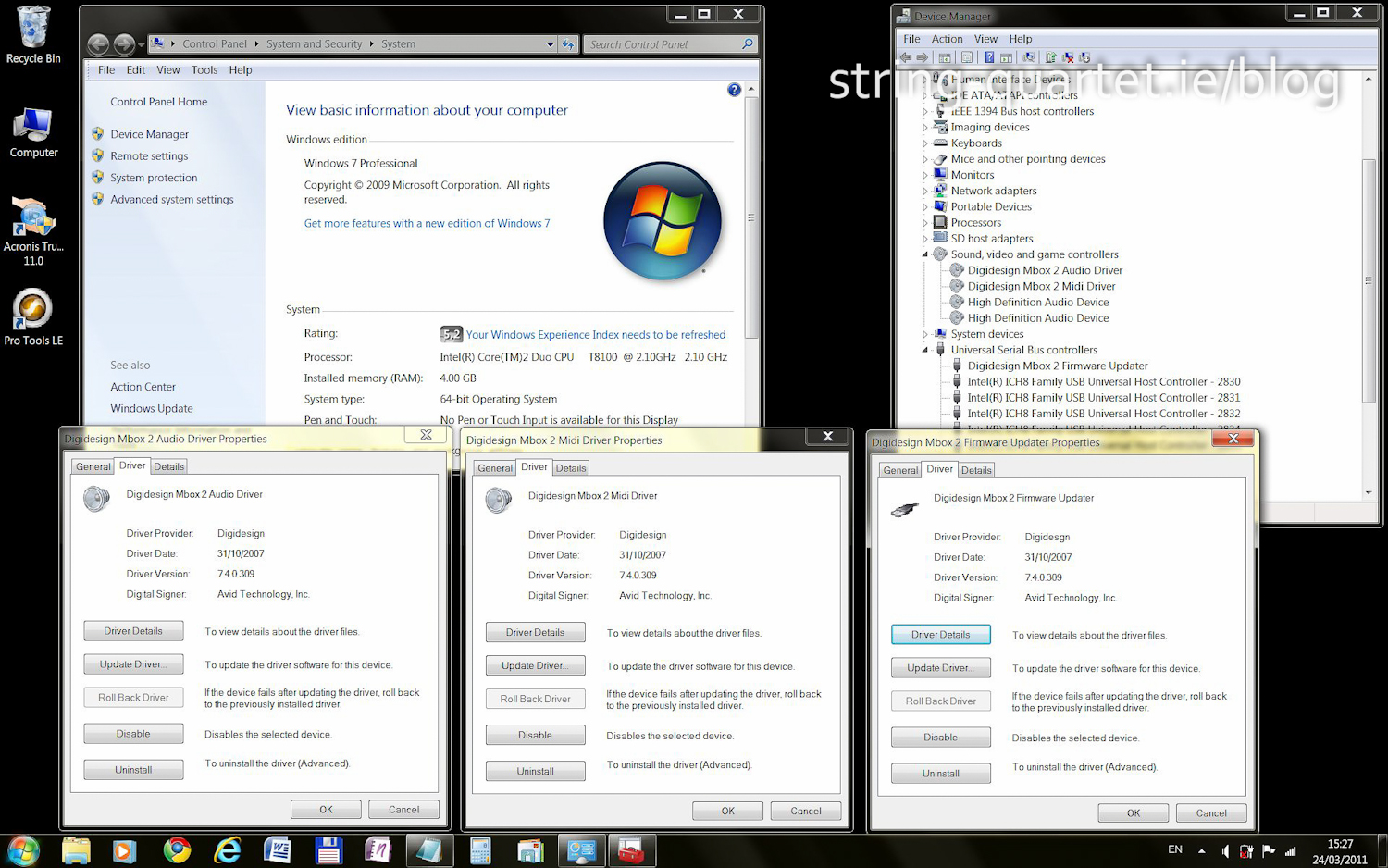
Task: Click the Search Control Panel field
Action: pyautogui.click(x=669, y=44)
